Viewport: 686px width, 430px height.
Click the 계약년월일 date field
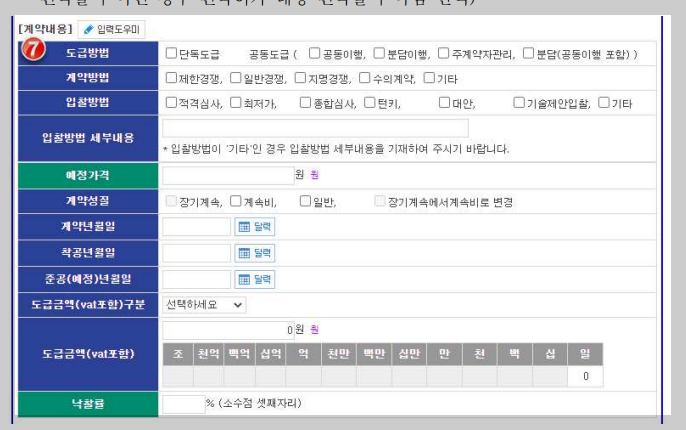pyautogui.click(x=196, y=227)
